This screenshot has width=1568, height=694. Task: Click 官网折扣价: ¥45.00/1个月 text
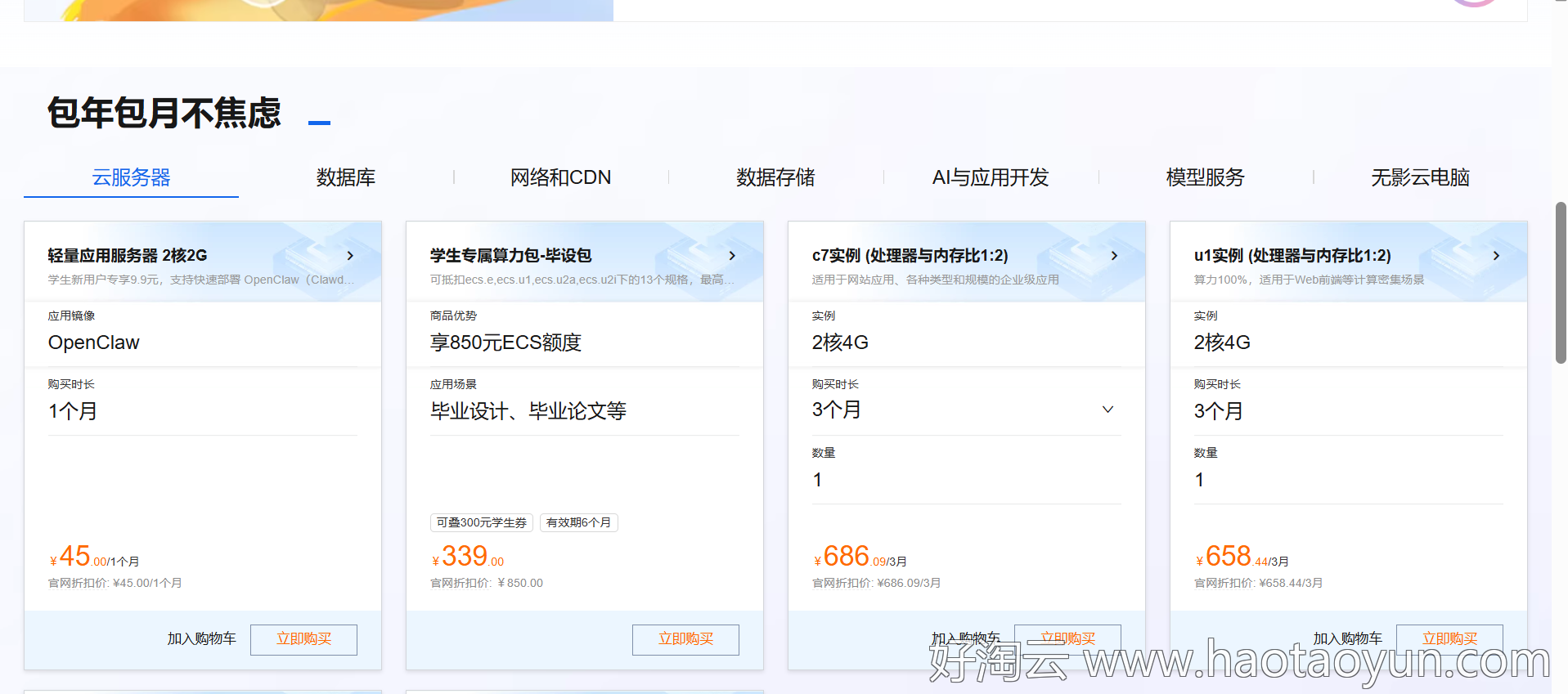pos(115,583)
